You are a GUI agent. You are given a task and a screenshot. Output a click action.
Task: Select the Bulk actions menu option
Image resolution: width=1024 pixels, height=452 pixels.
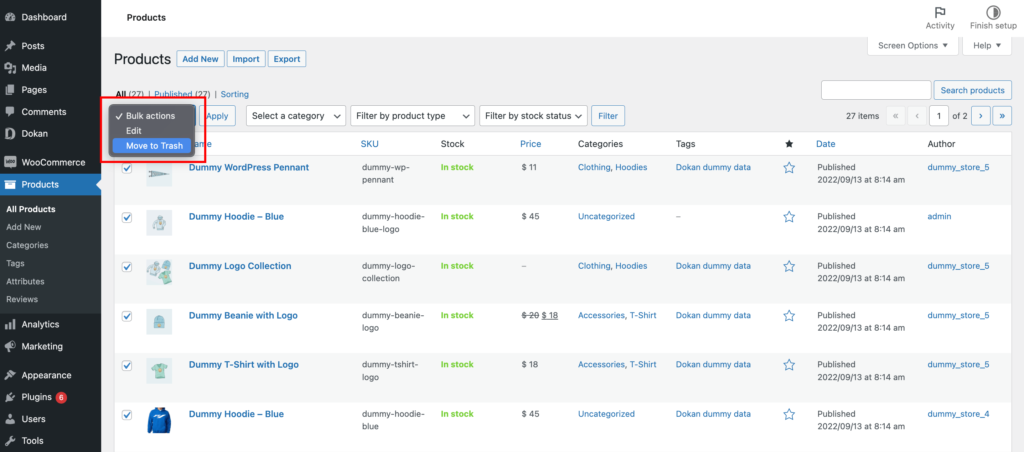pyautogui.click(x=152, y=116)
